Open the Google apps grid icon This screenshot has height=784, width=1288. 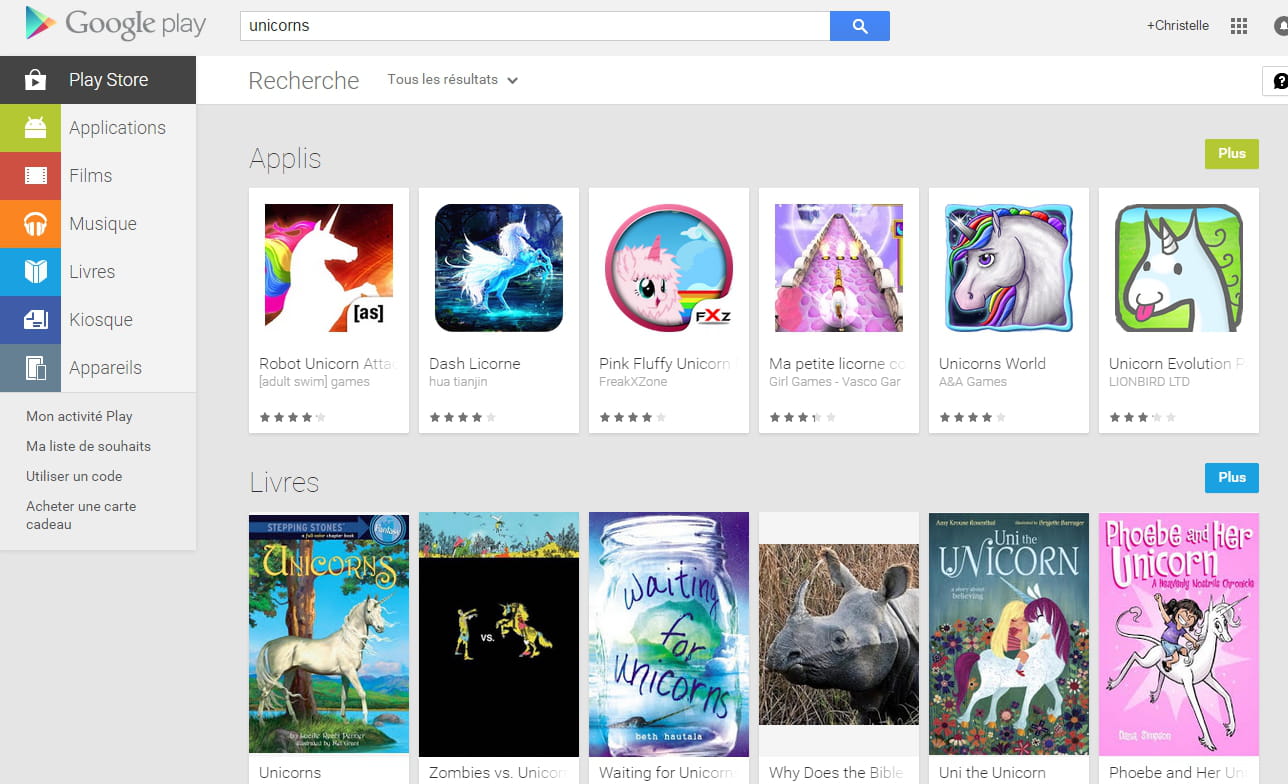click(1239, 26)
